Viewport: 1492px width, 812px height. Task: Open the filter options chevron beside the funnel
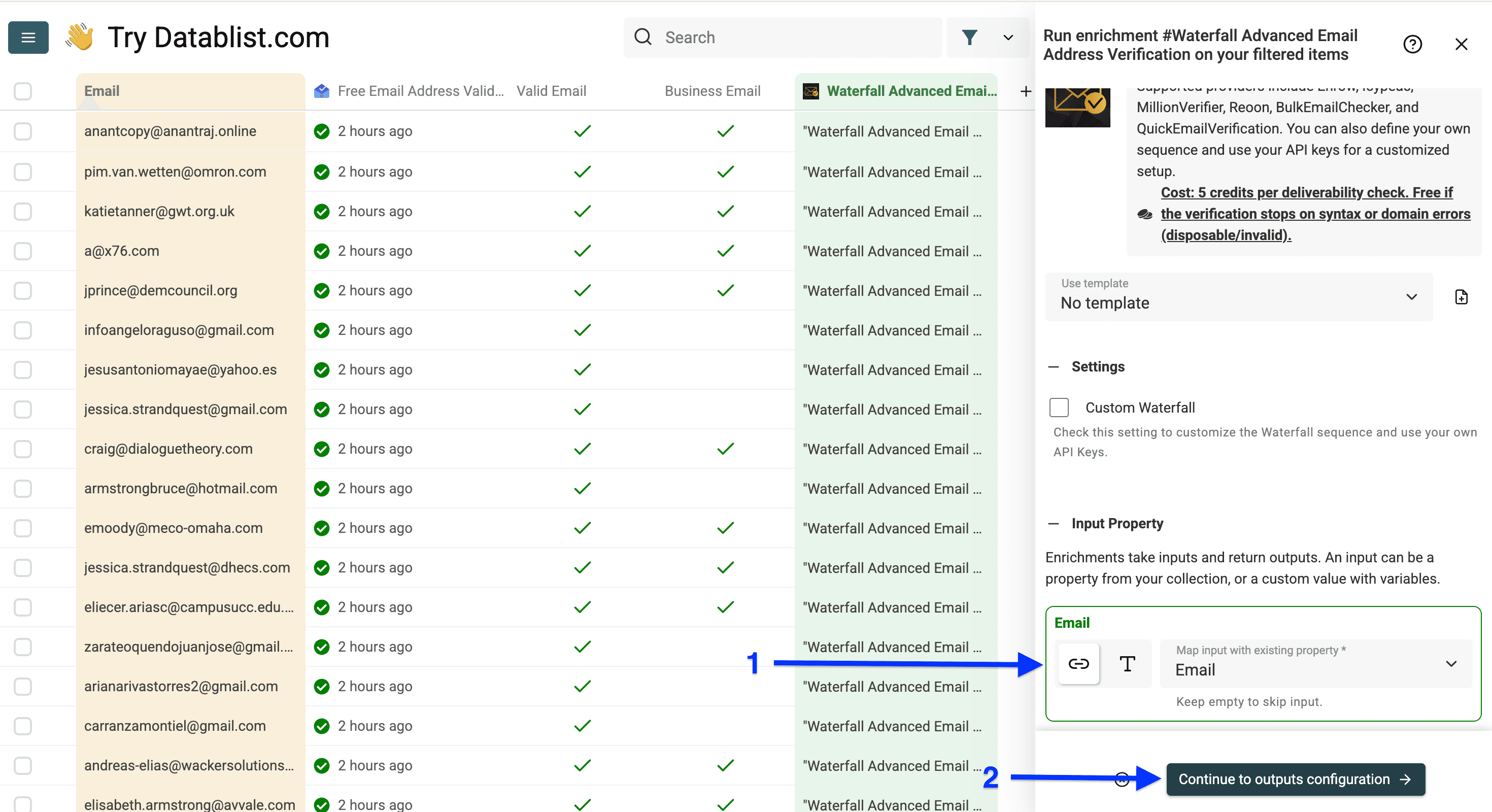click(x=1008, y=37)
